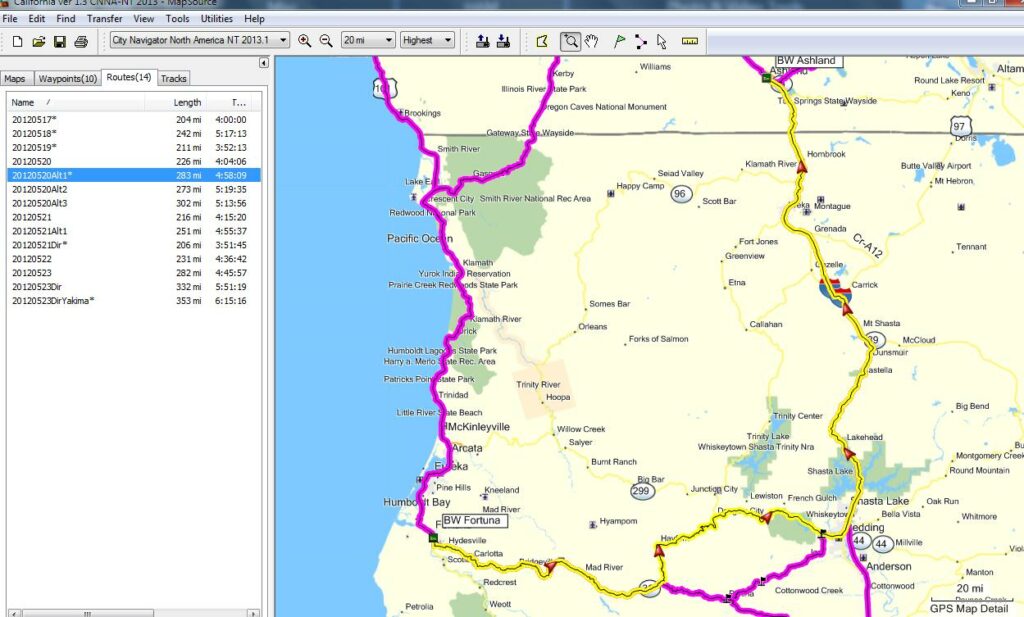
Task: Click the Print icon
Action: 80,41
